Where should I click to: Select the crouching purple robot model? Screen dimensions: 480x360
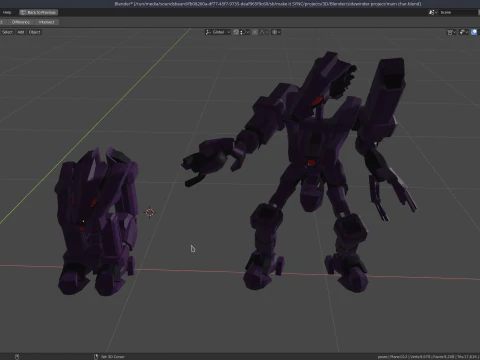[x=97, y=222]
